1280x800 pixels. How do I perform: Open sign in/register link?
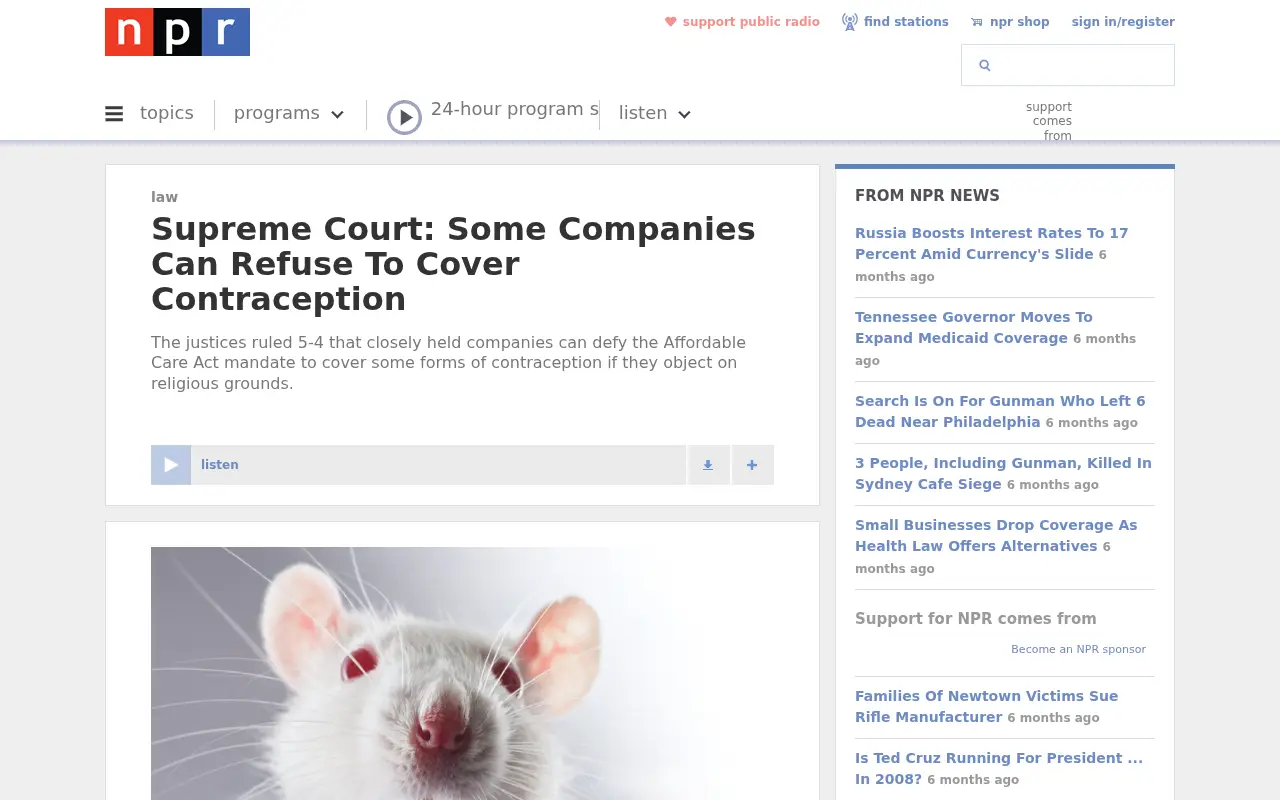[1123, 22]
